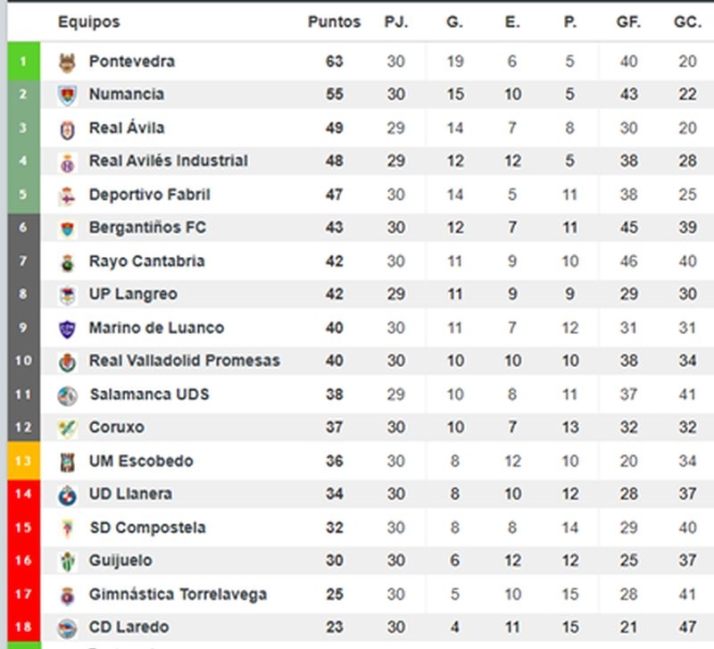The image size is (714, 649).
Task: Click the CD Laredo team badge
Action: 67,628
